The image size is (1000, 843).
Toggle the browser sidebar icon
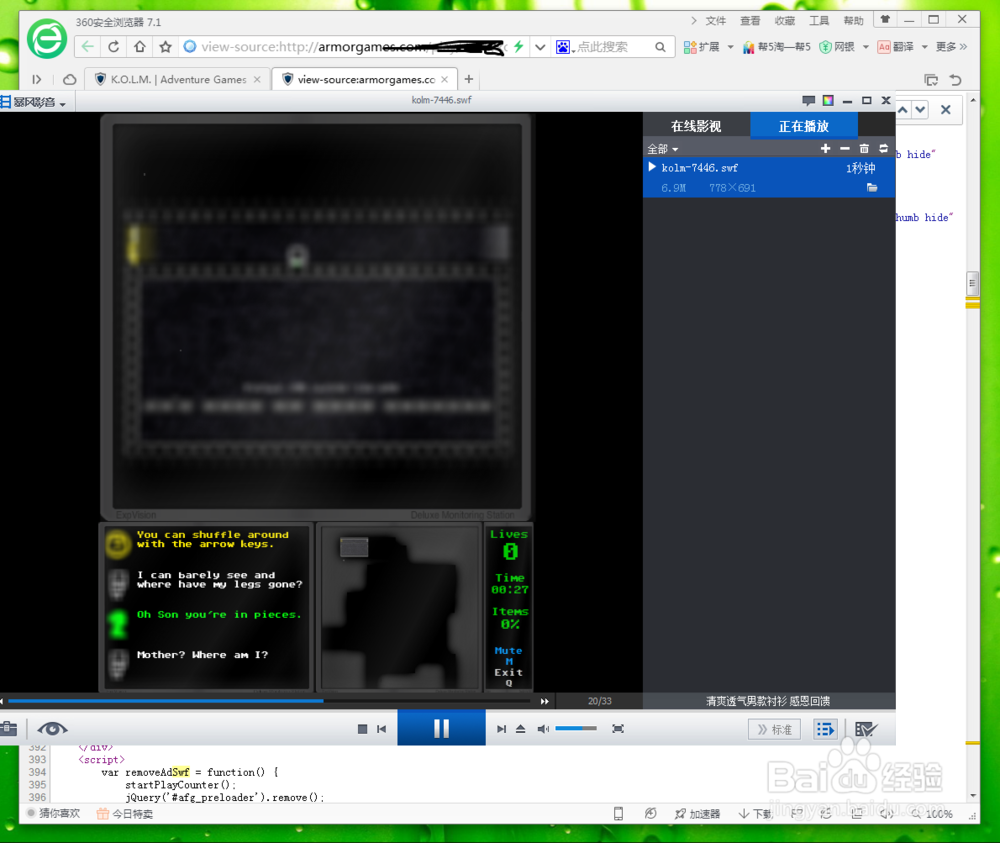(x=37, y=79)
